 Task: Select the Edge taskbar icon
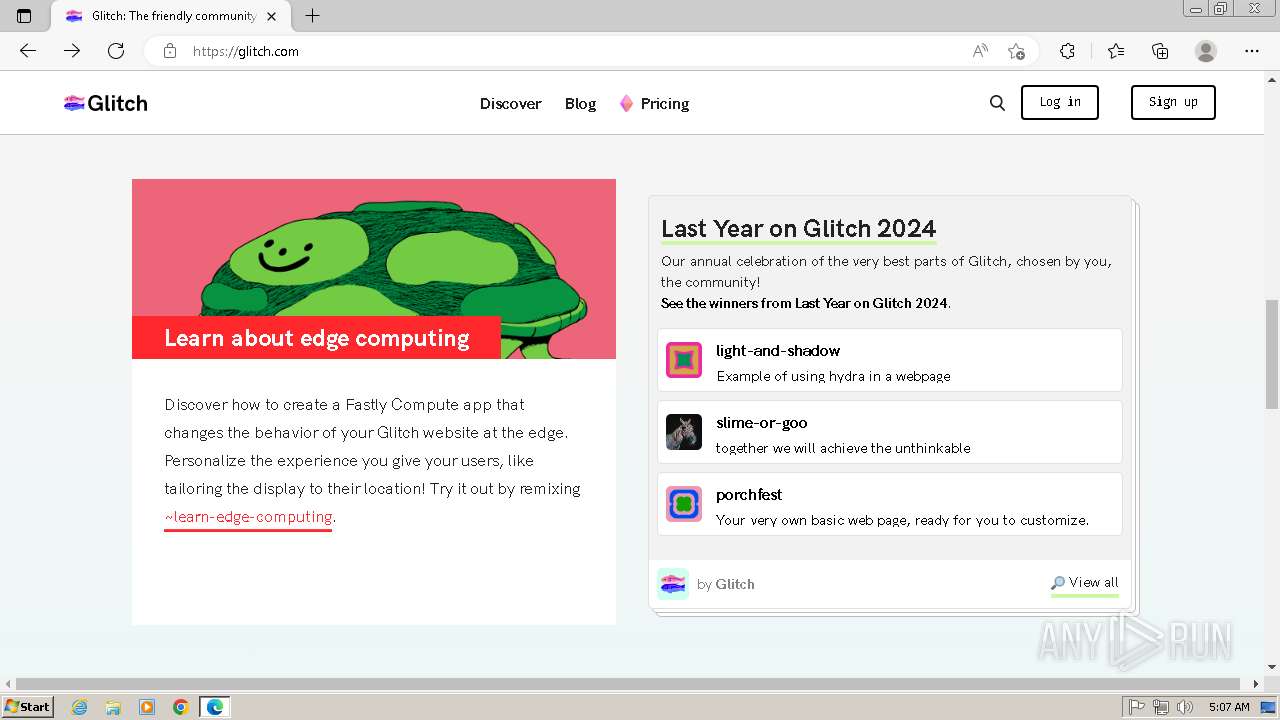tap(215, 707)
